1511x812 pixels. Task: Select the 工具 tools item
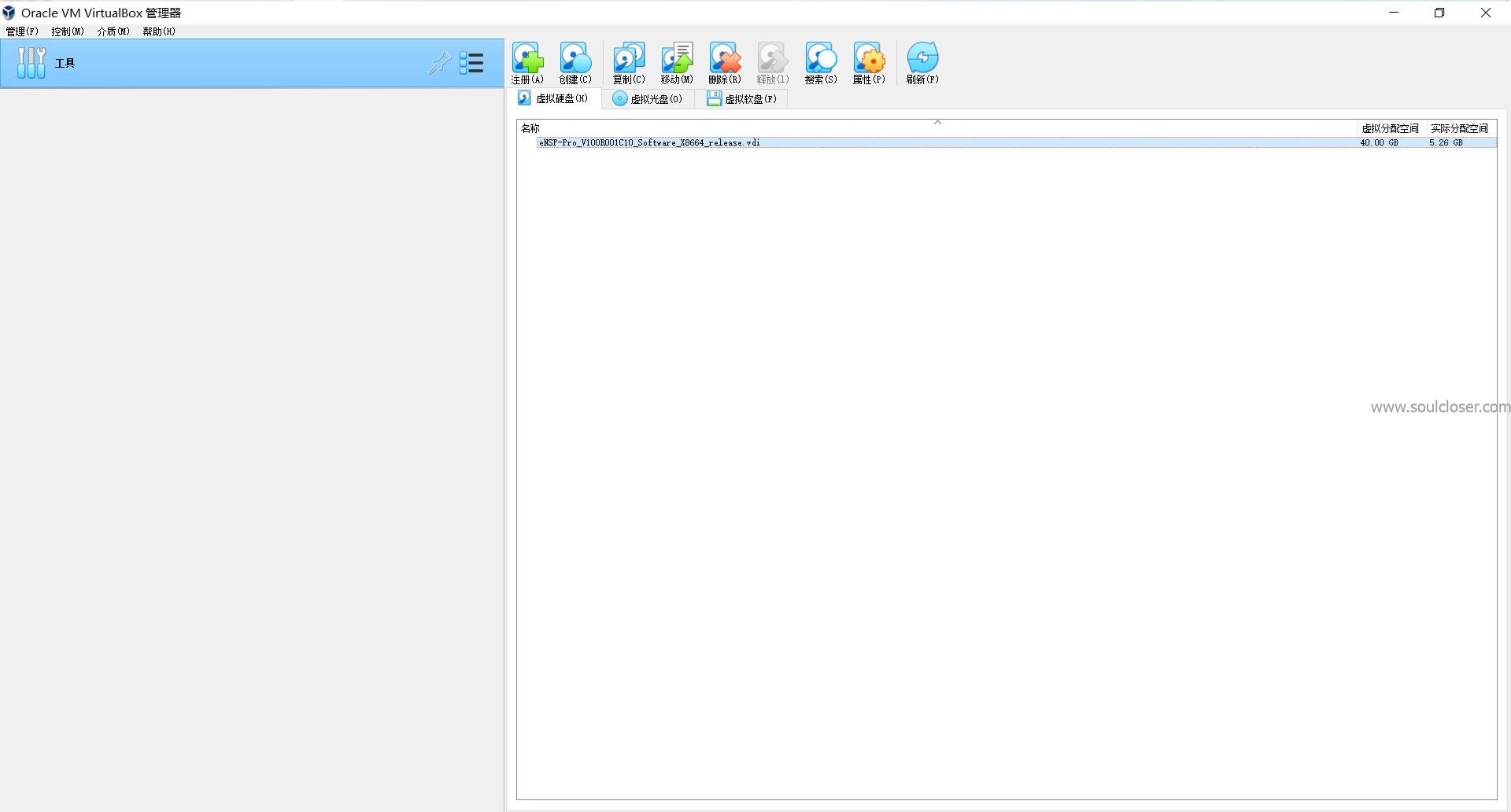click(x=252, y=63)
